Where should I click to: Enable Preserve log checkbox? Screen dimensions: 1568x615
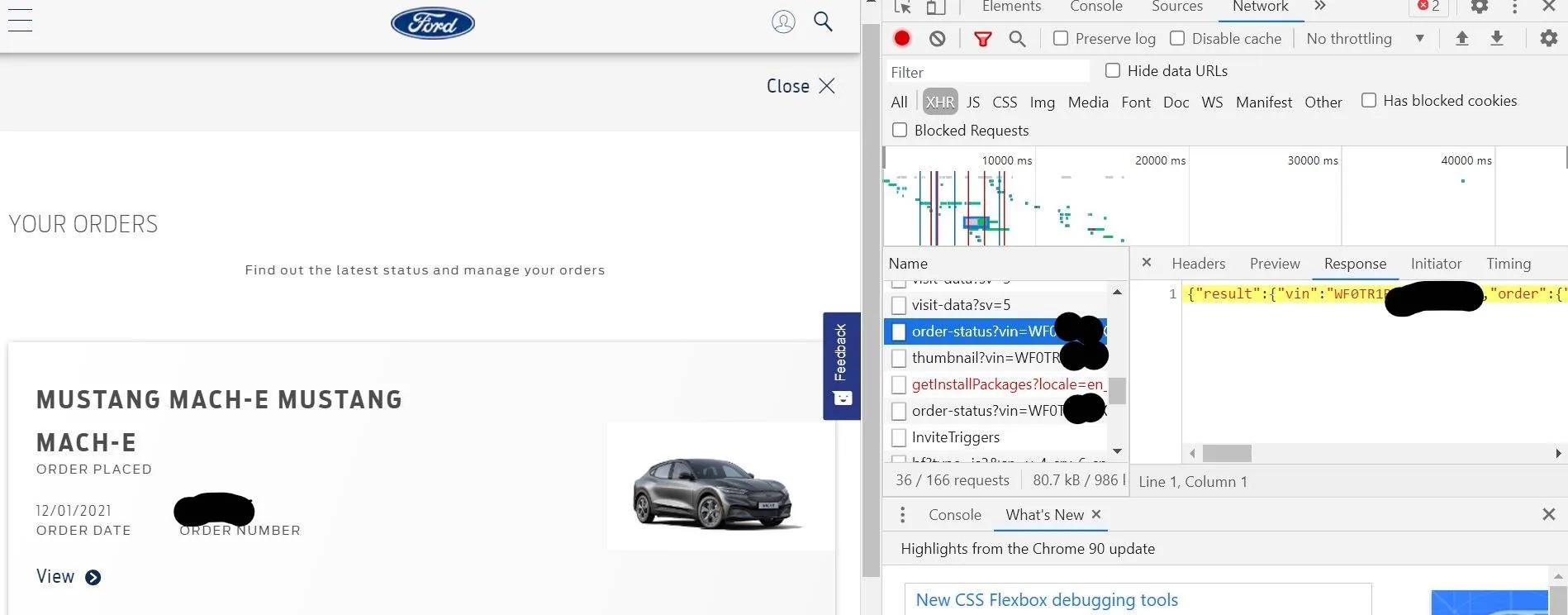click(1061, 38)
